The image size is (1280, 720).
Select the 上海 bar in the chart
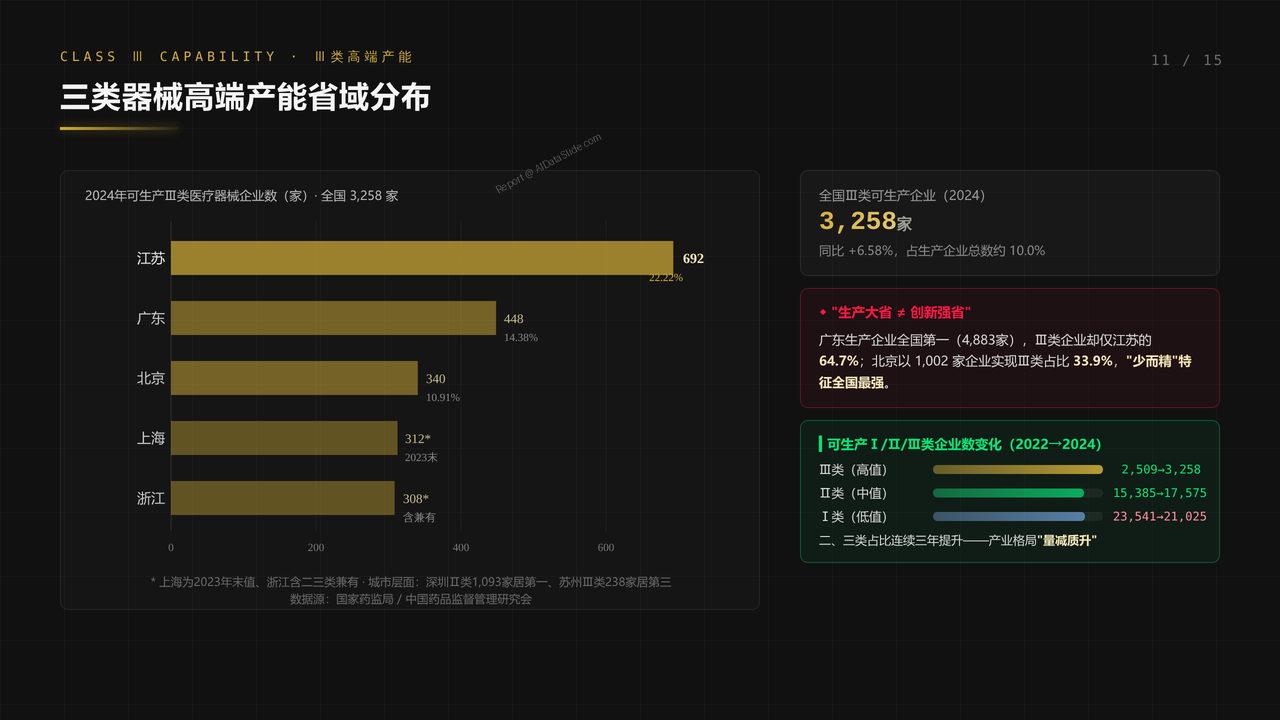284,438
